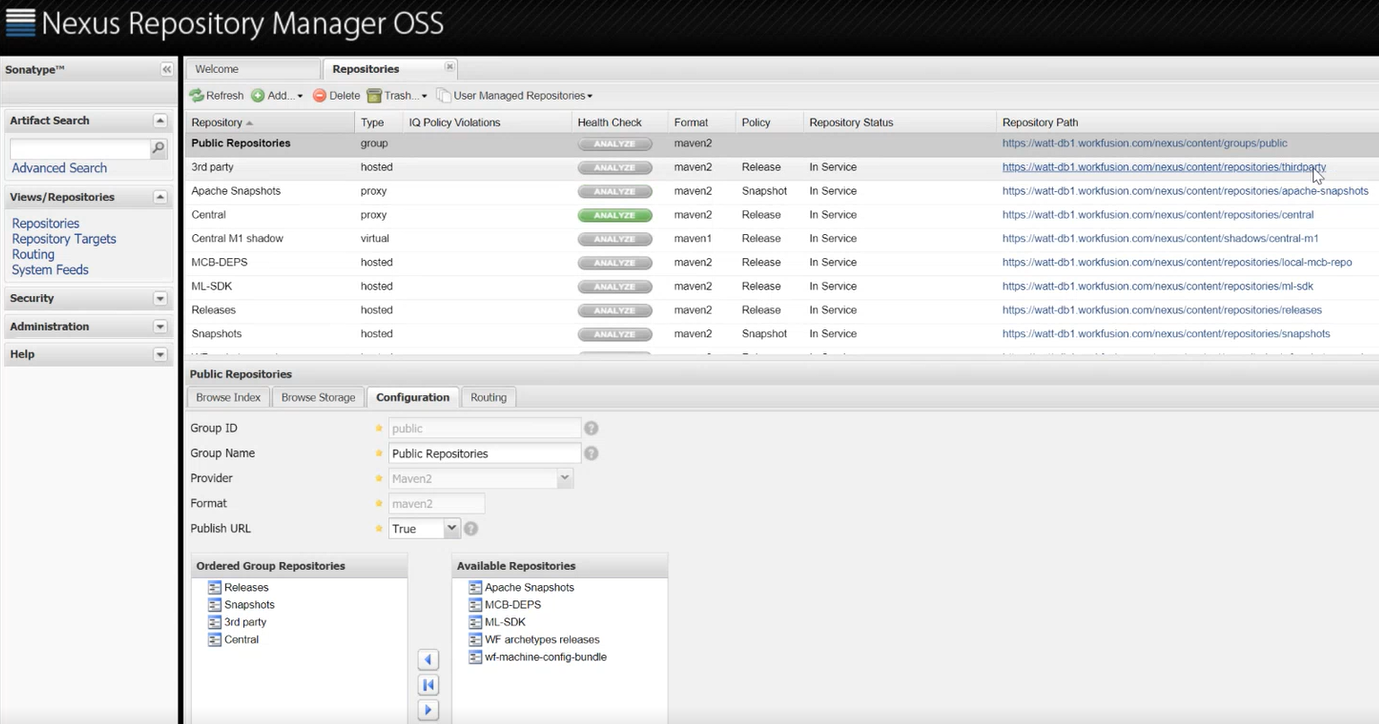Click the help icon beside Group ID
The height and width of the screenshot is (724, 1379).
(591, 428)
